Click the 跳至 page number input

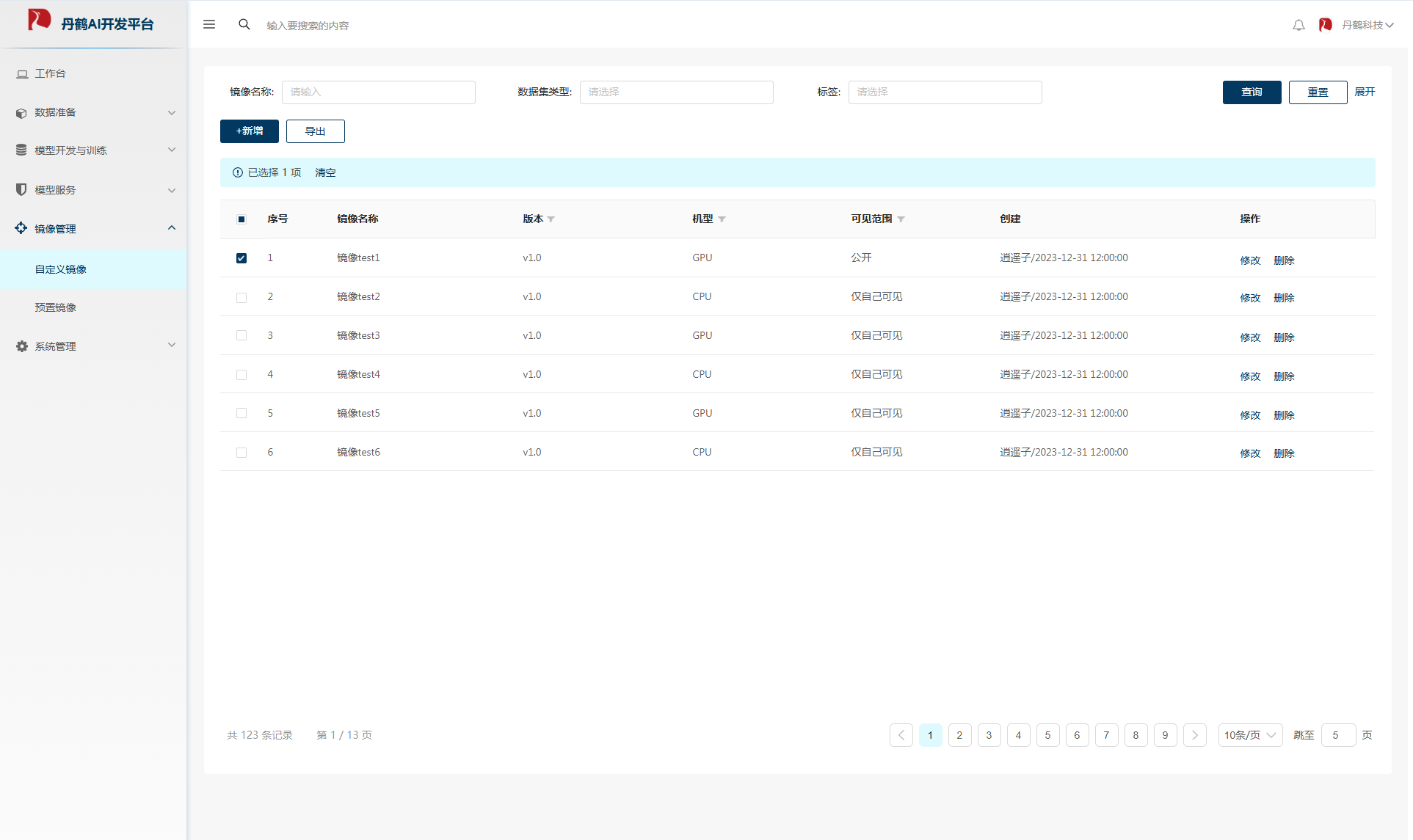1338,735
